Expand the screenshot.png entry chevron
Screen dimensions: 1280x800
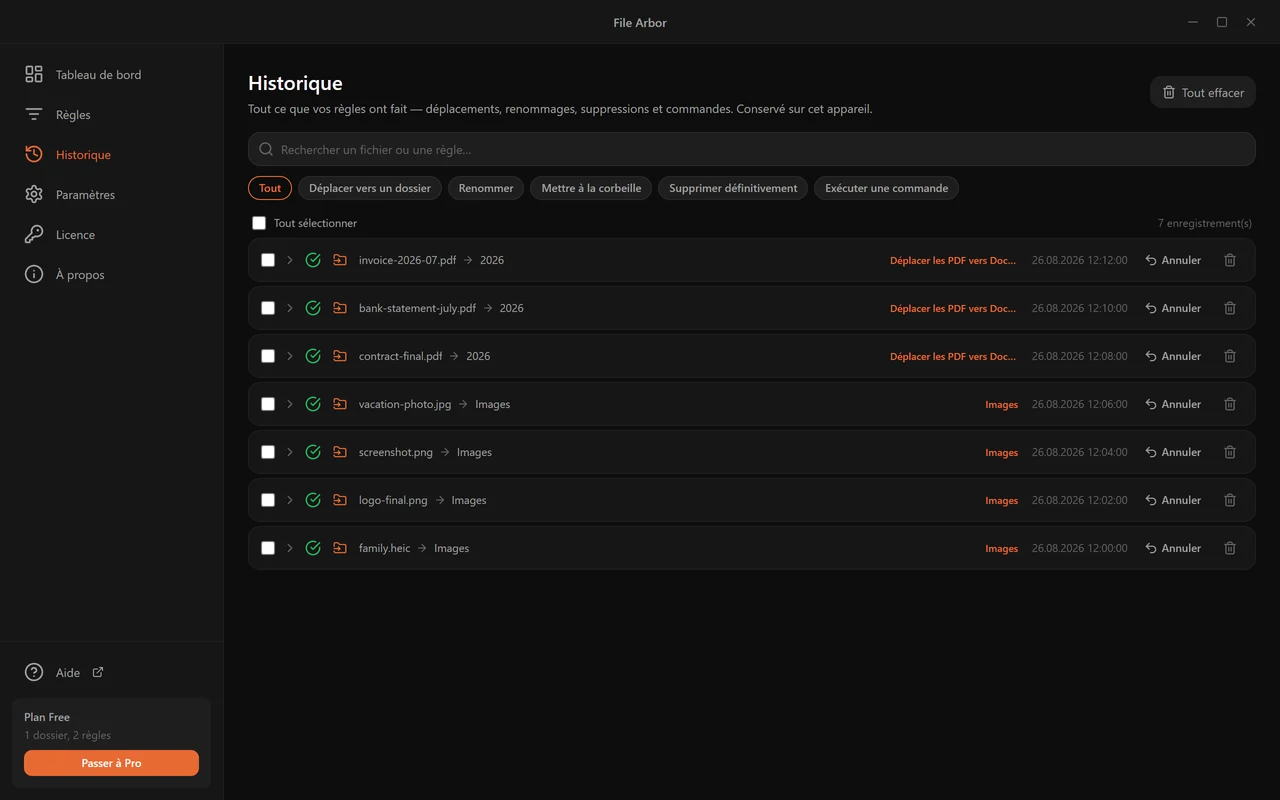(x=290, y=452)
